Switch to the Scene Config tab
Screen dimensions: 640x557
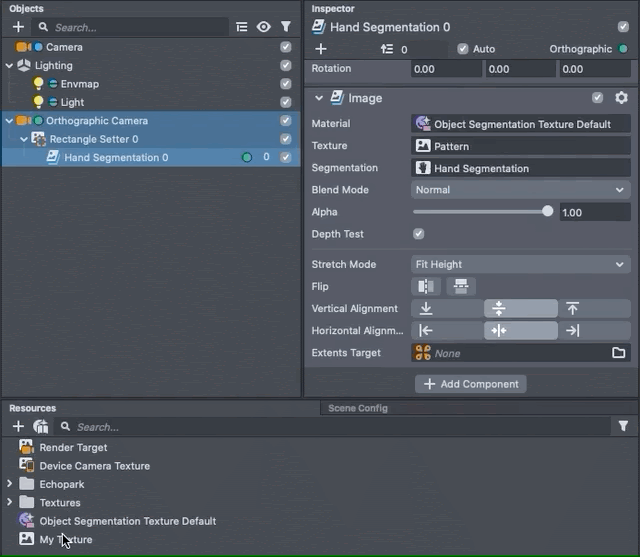pyautogui.click(x=357, y=408)
